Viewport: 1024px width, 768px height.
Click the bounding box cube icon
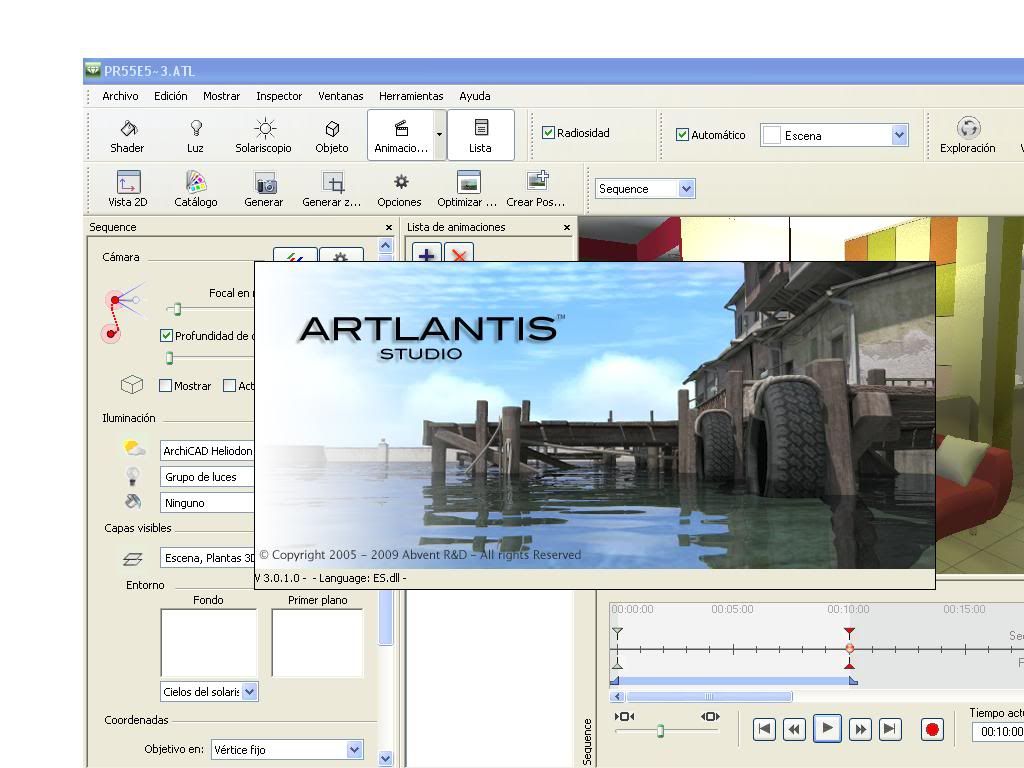pos(132,385)
